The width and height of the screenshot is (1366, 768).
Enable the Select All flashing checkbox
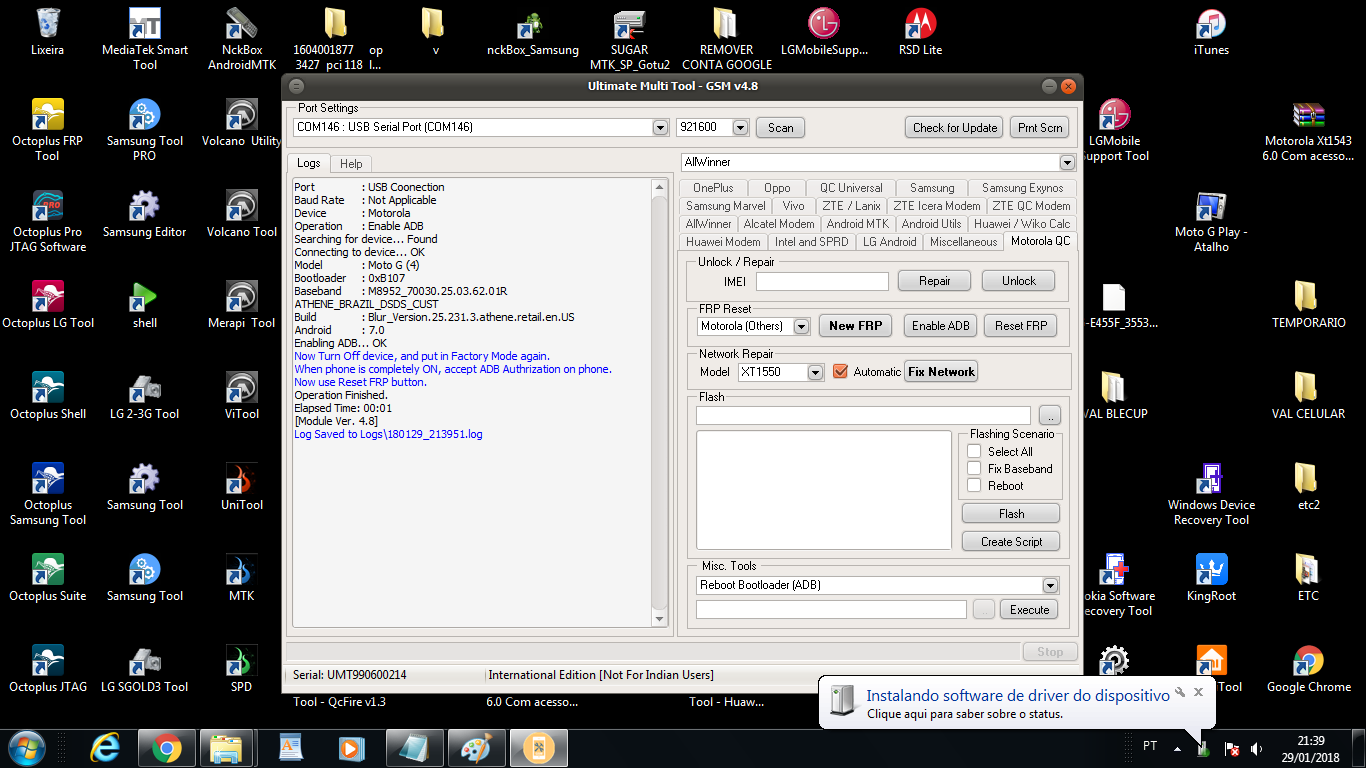click(974, 452)
